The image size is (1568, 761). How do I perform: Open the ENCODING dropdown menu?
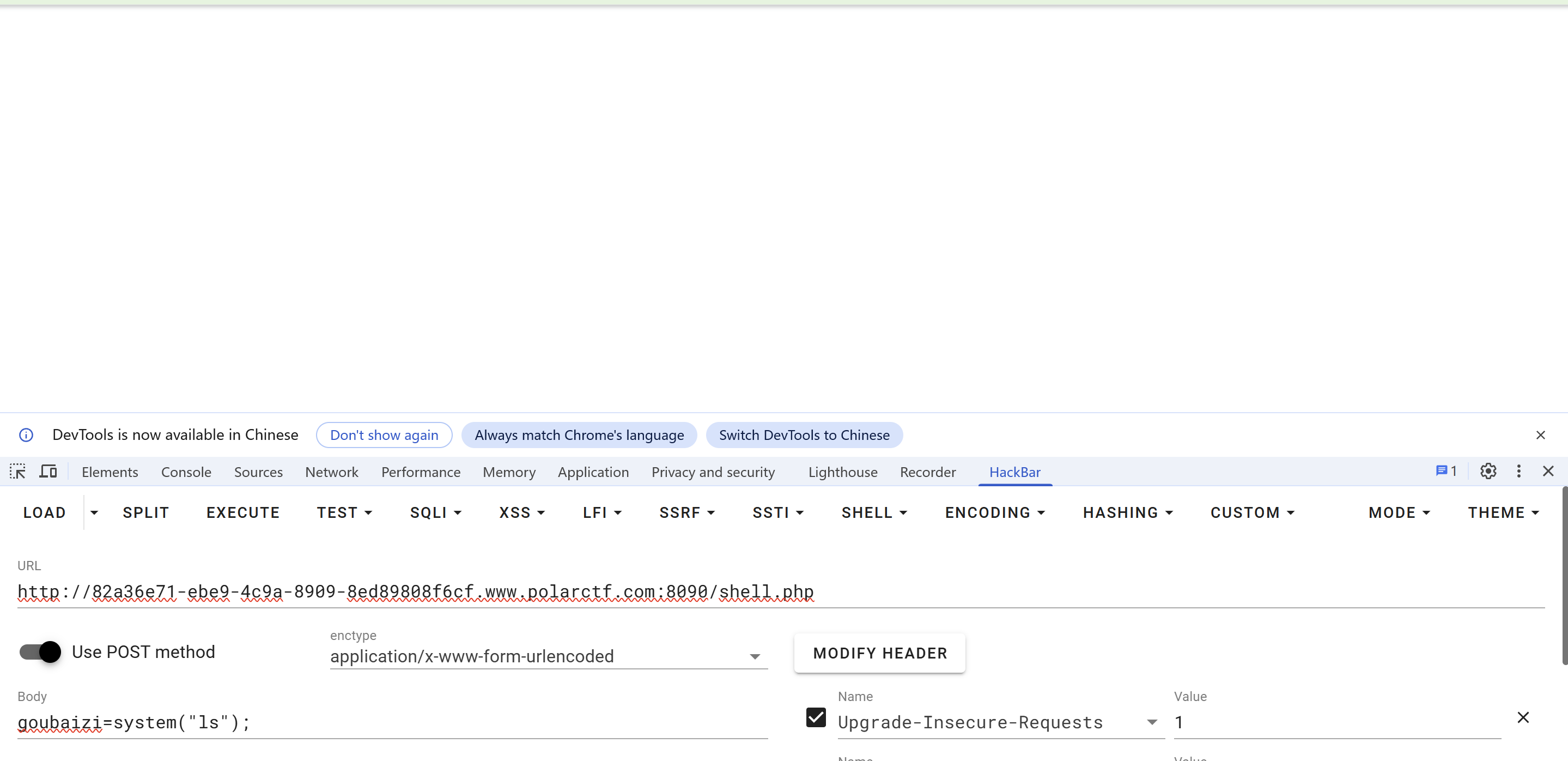pyautogui.click(x=995, y=512)
